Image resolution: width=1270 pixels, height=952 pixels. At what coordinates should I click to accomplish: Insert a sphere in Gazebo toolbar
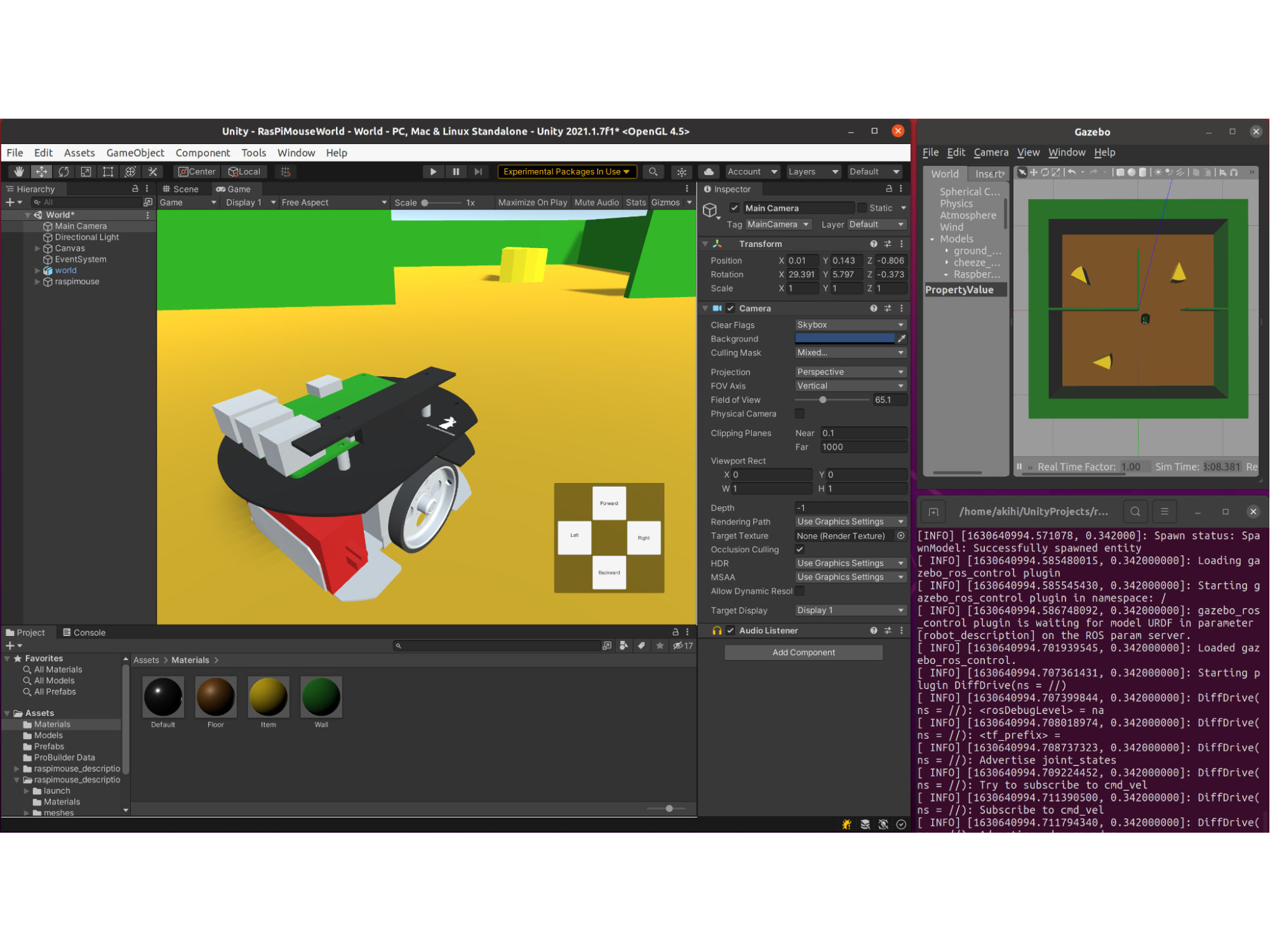(1132, 172)
